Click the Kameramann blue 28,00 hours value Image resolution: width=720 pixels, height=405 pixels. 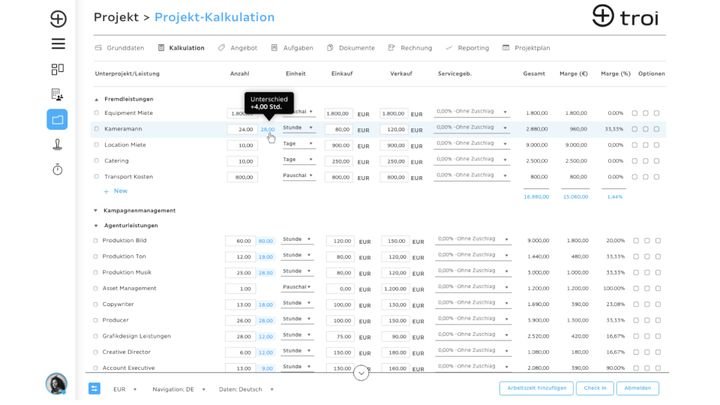[267, 129]
